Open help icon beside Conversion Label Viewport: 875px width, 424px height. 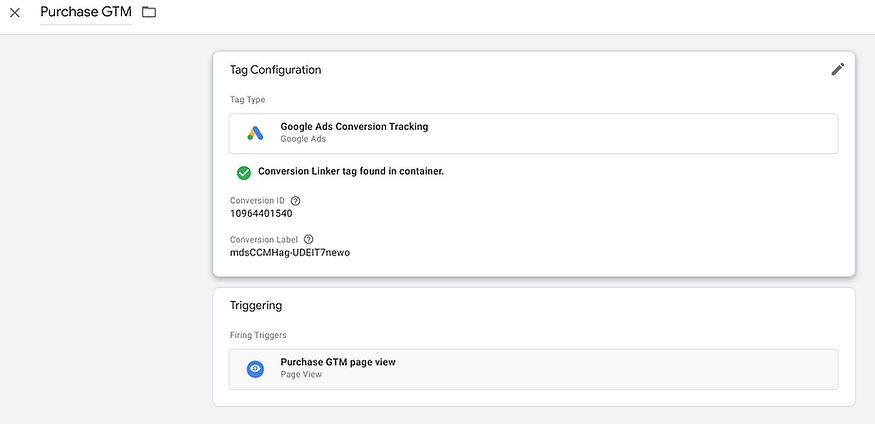tap(309, 239)
